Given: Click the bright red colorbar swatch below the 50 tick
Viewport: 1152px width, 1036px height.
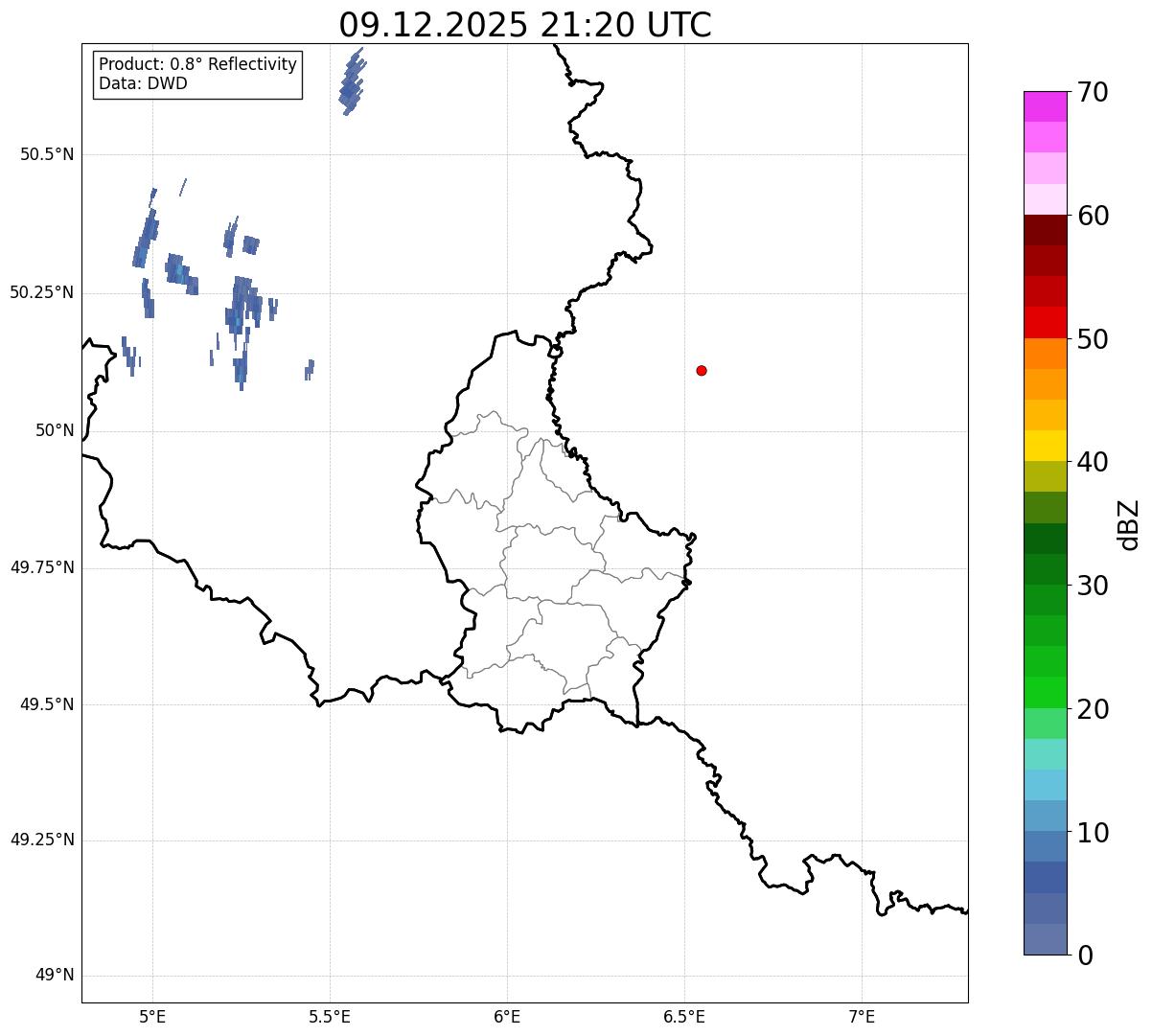Looking at the screenshot, I should tap(1045, 322).
